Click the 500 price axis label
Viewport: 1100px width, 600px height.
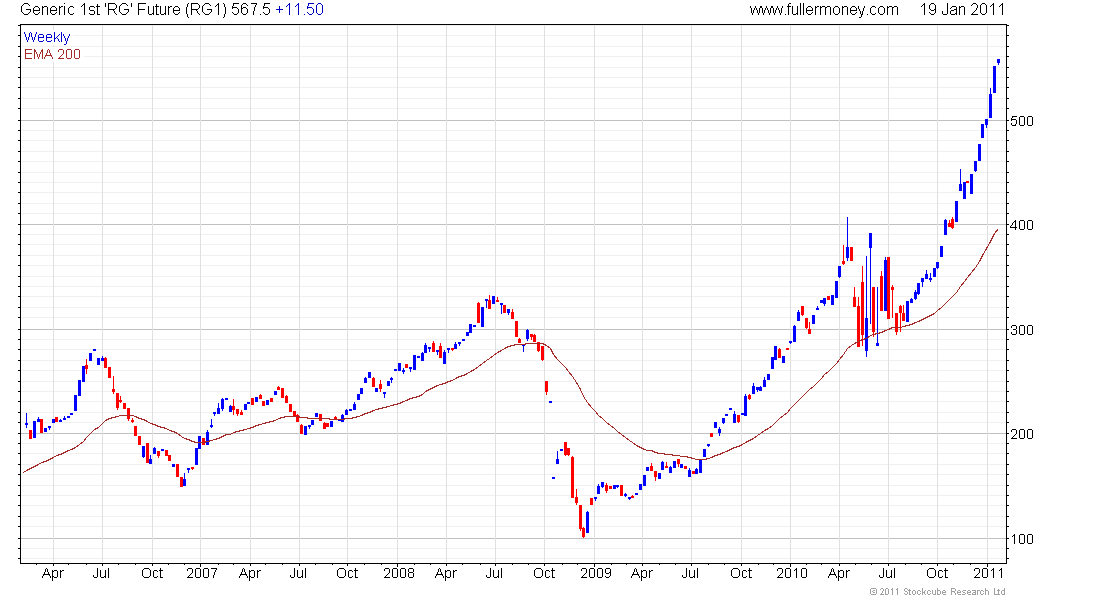coord(1022,121)
